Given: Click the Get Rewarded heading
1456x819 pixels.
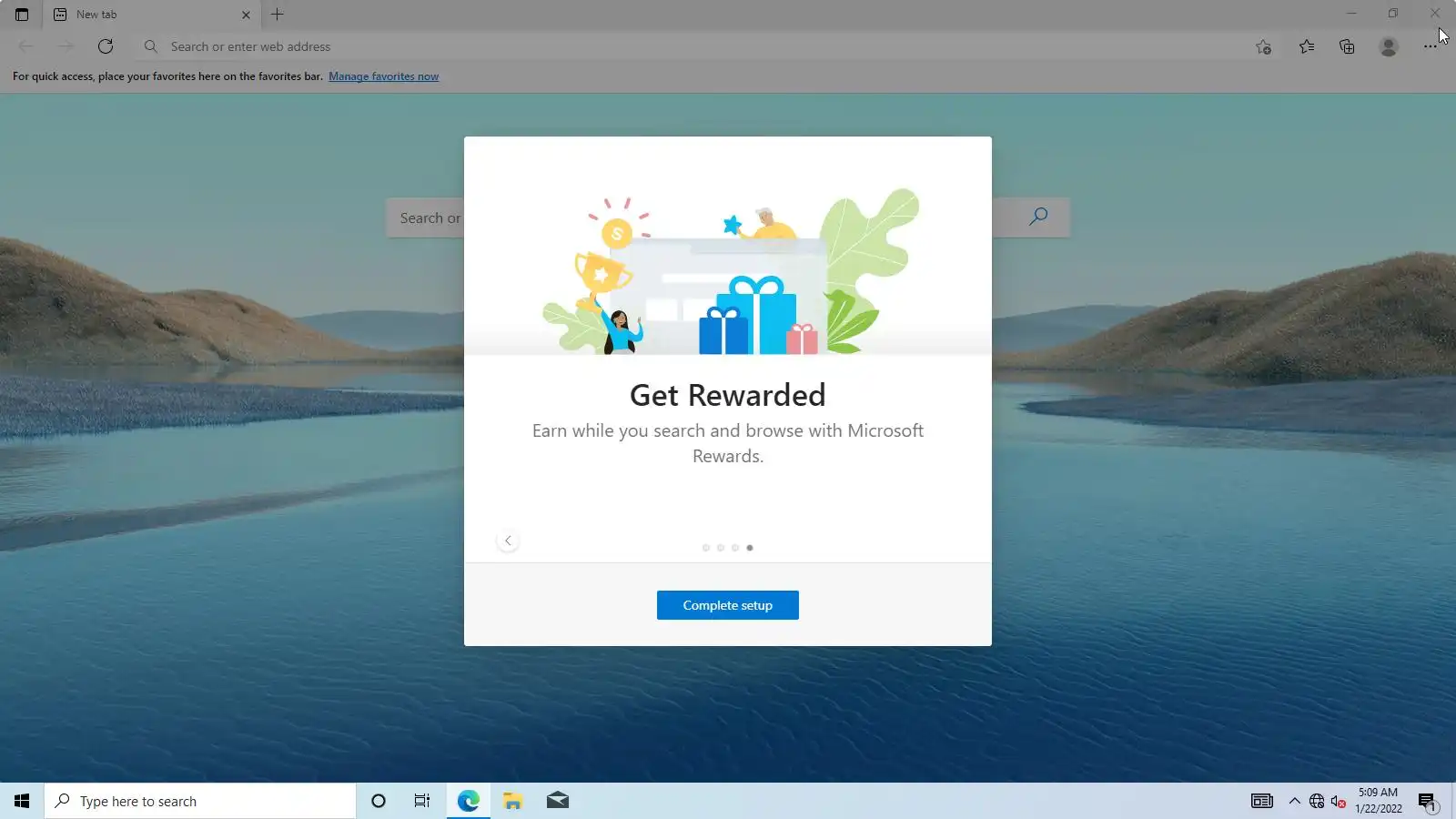Looking at the screenshot, I should [x=728, y=395].
